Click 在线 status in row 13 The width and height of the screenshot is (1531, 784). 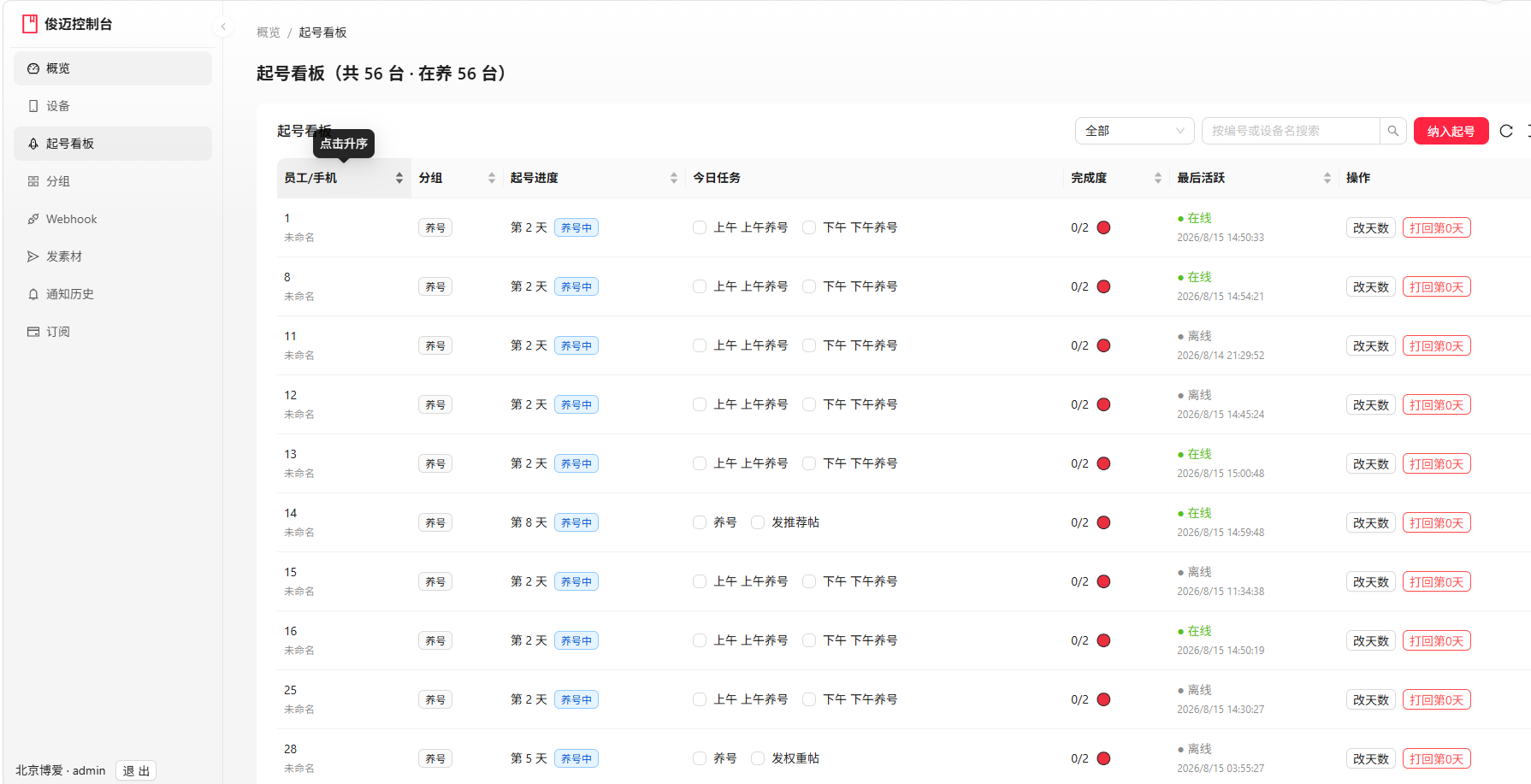pyautogui.click(x=1194, y=454)
